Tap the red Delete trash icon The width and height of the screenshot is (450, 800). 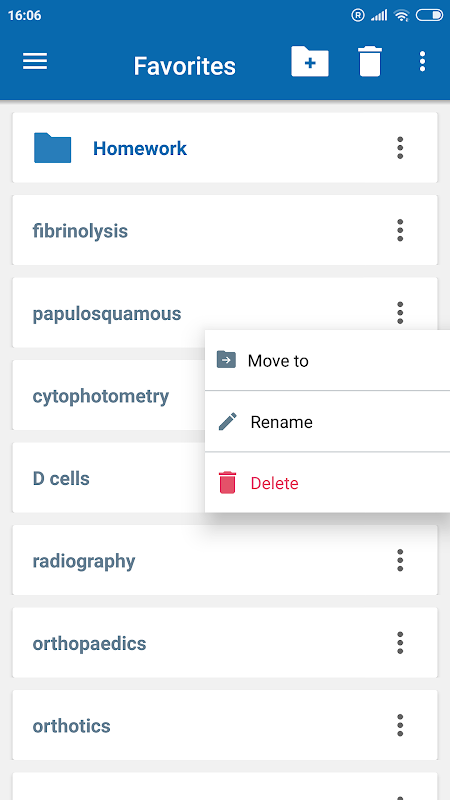point(228,483)
